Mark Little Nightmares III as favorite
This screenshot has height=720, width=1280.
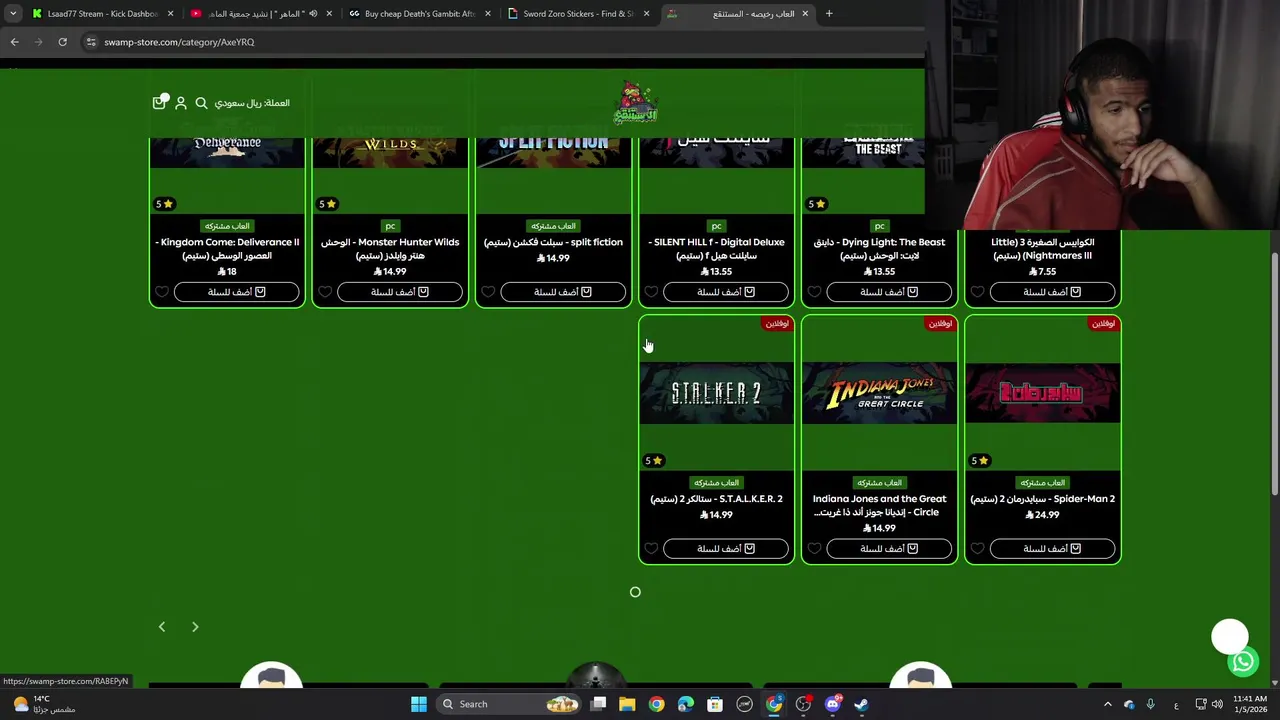click(977, 292)
